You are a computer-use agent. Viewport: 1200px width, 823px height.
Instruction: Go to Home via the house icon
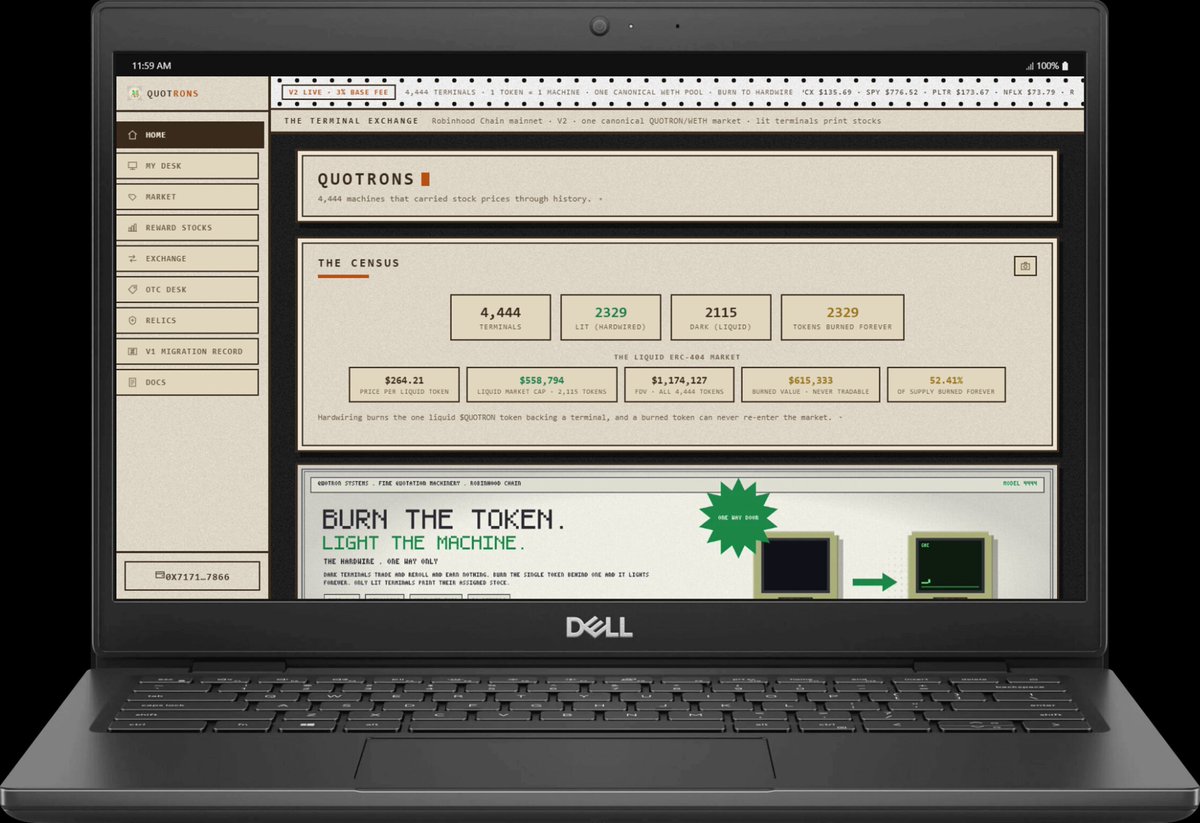pos(133,135)
